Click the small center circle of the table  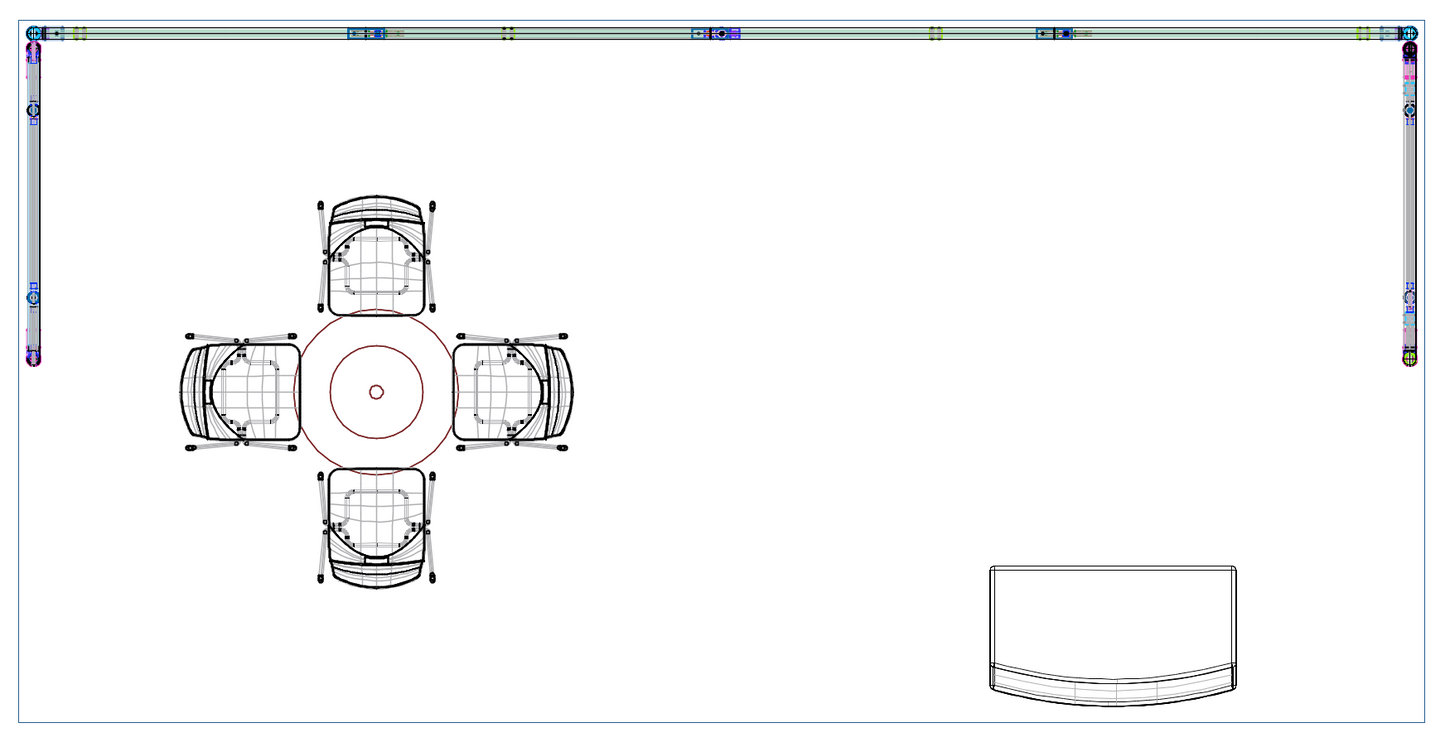pos(376,392)
